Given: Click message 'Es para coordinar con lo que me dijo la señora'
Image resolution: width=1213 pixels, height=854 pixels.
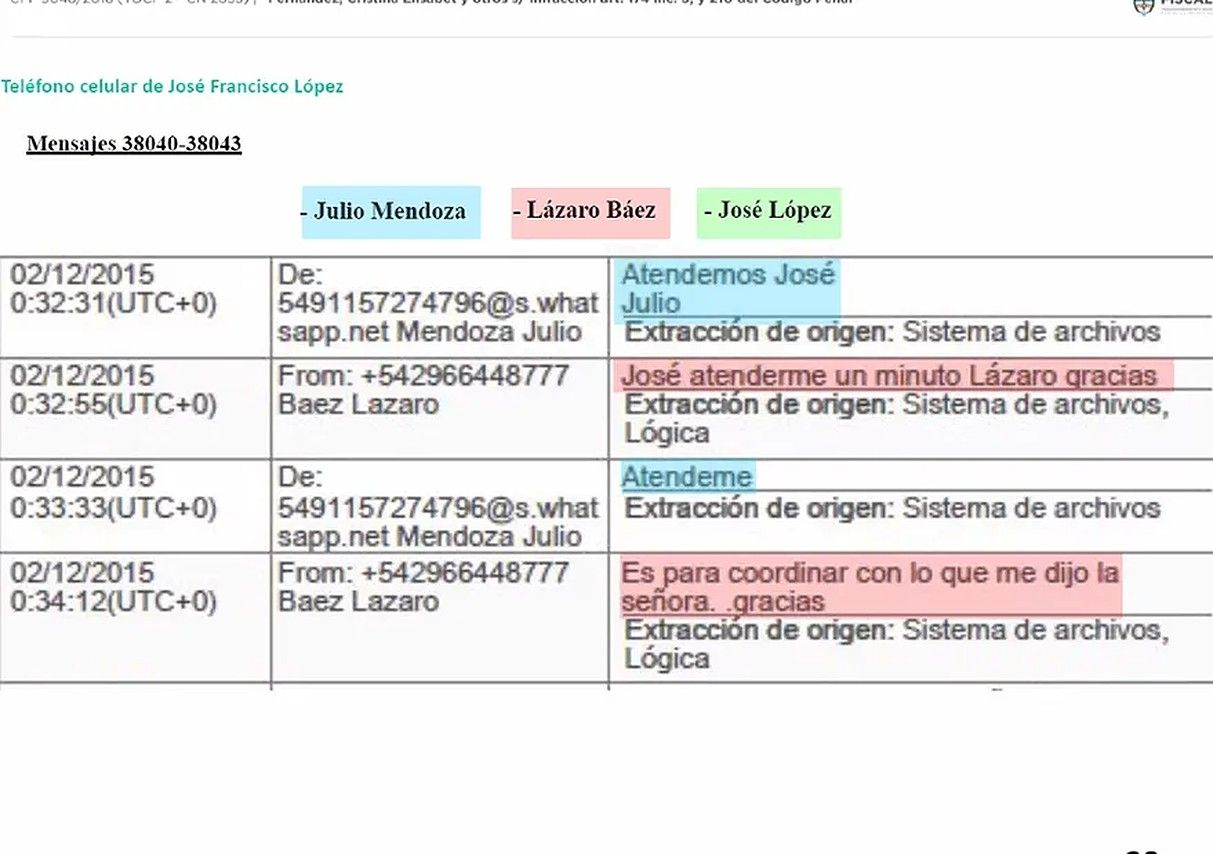Looking at the screenshot, I should (x=868, y=587).
